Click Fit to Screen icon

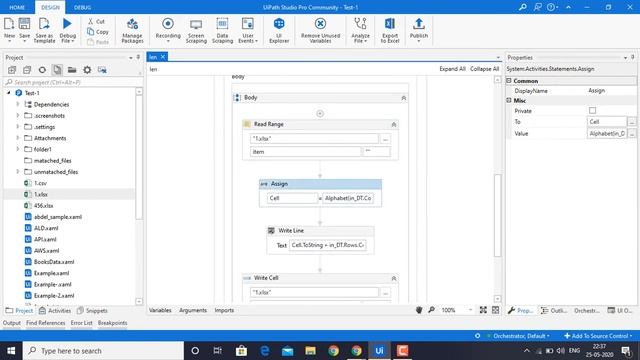tap(483, 310)
